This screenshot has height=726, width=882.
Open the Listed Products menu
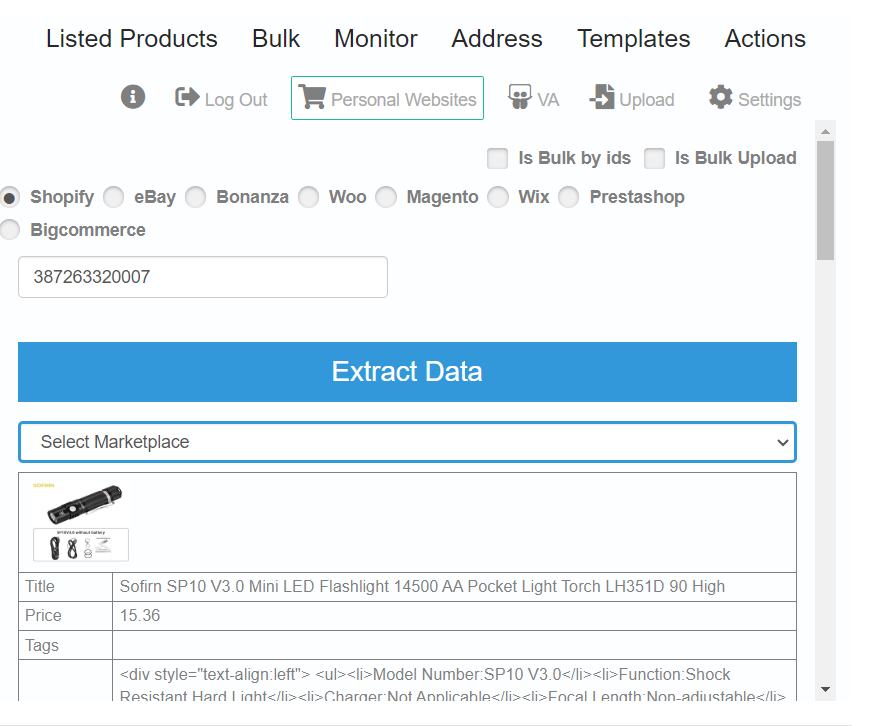click(x=132, y=39)
